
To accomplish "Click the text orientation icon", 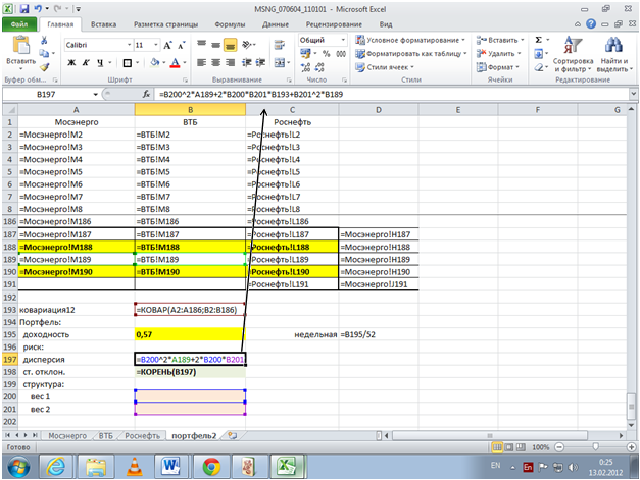I will pyautogui.click(x=247, y=44).
